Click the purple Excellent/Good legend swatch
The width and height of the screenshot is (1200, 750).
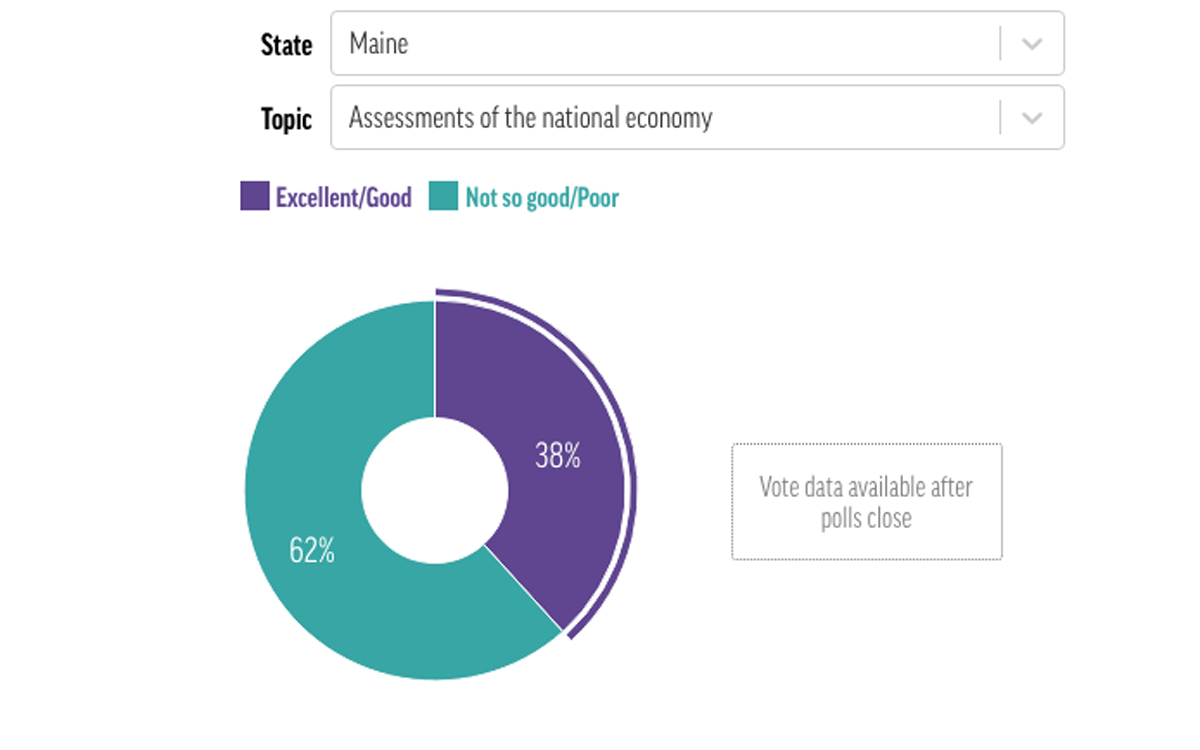255,196
